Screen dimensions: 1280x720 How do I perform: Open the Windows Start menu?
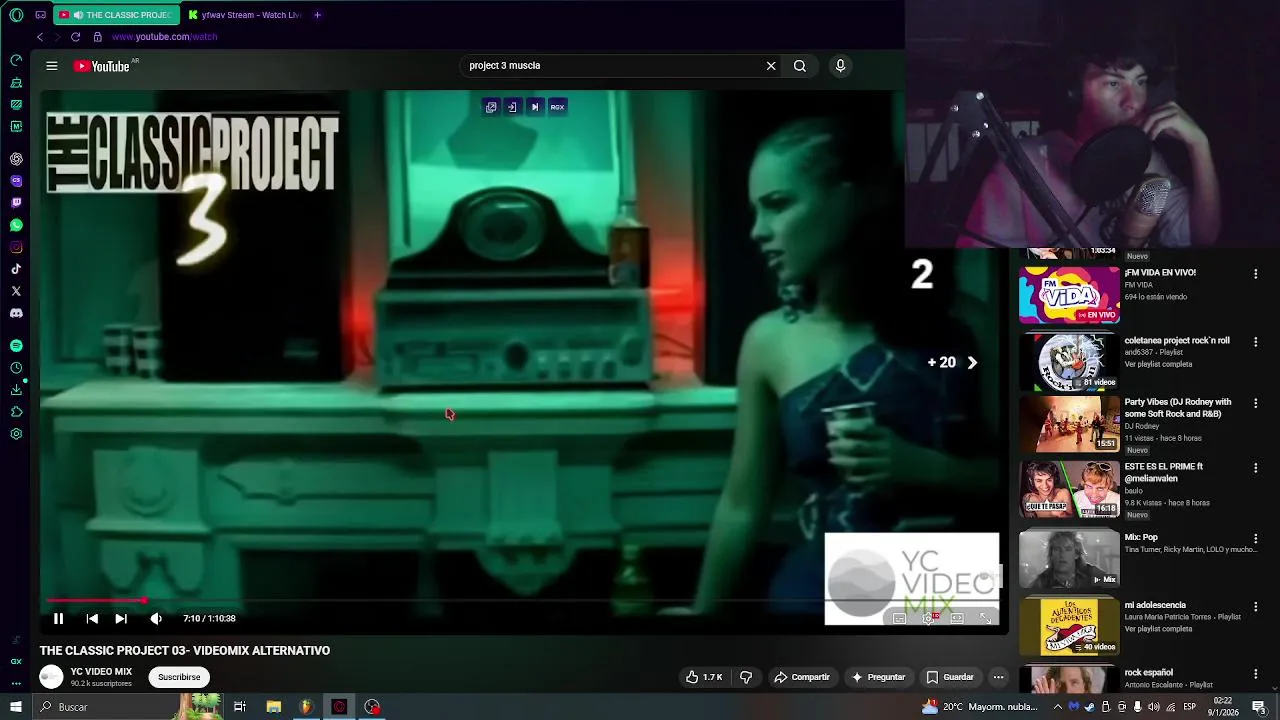pos(15,707)
